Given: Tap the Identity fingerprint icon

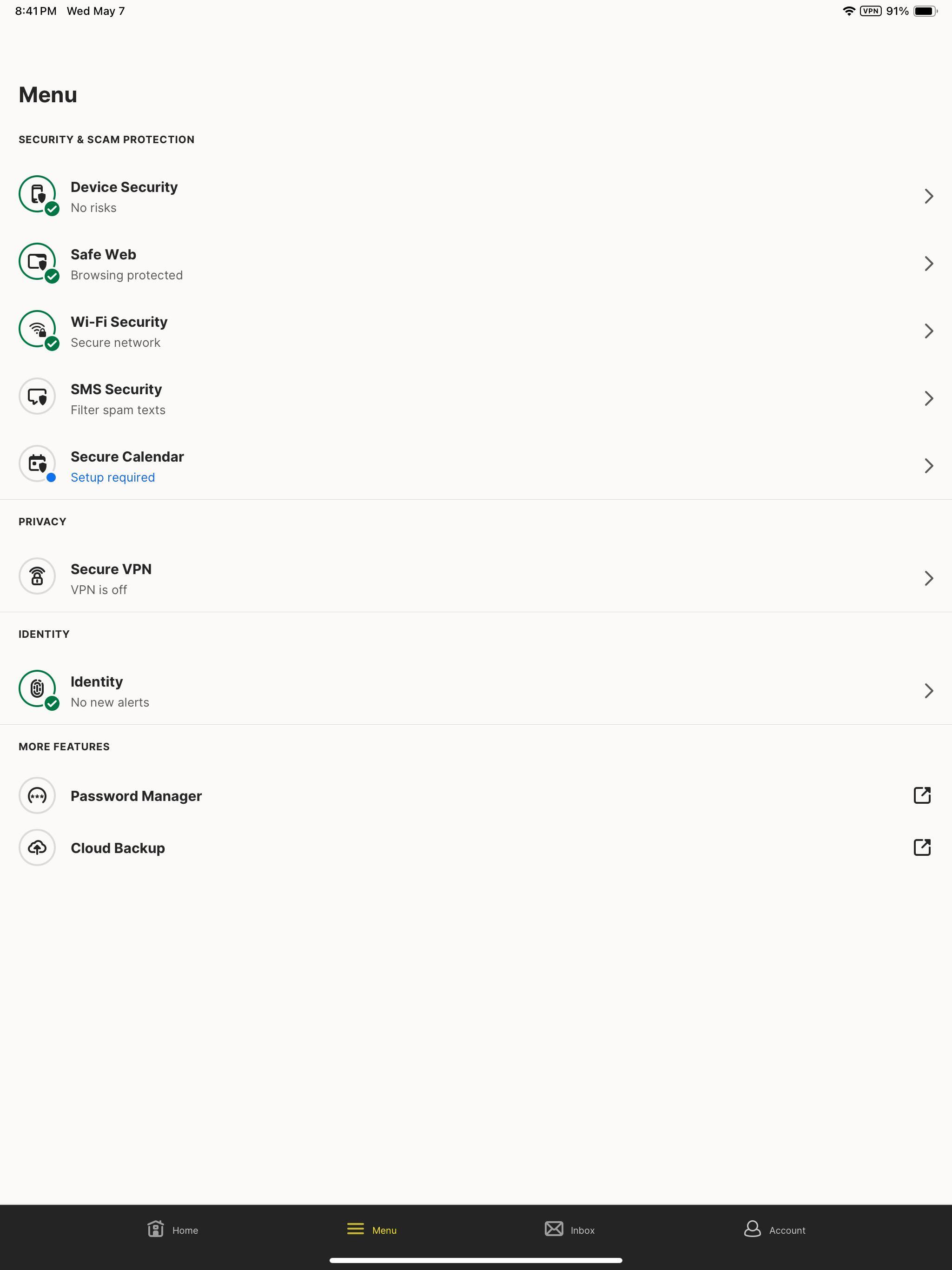Looking at the screenshot, I should tap(37, 688).
